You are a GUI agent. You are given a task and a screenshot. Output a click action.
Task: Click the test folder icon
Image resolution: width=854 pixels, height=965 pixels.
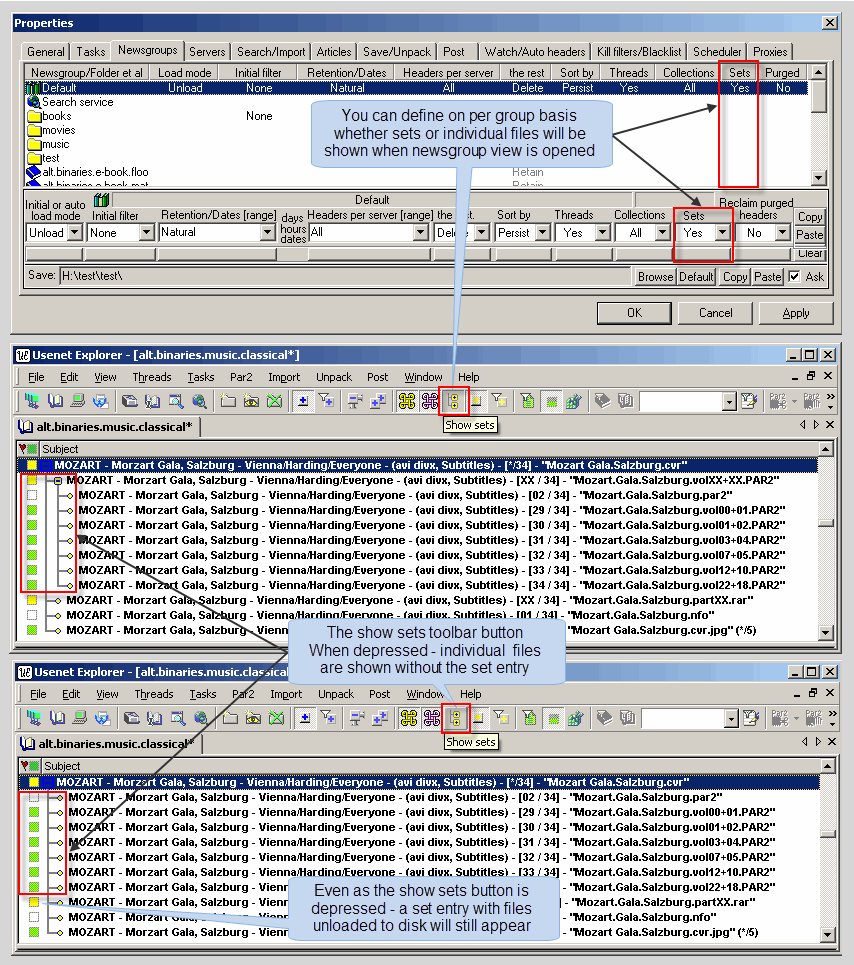pyautogui.click(x=33, y=158)
